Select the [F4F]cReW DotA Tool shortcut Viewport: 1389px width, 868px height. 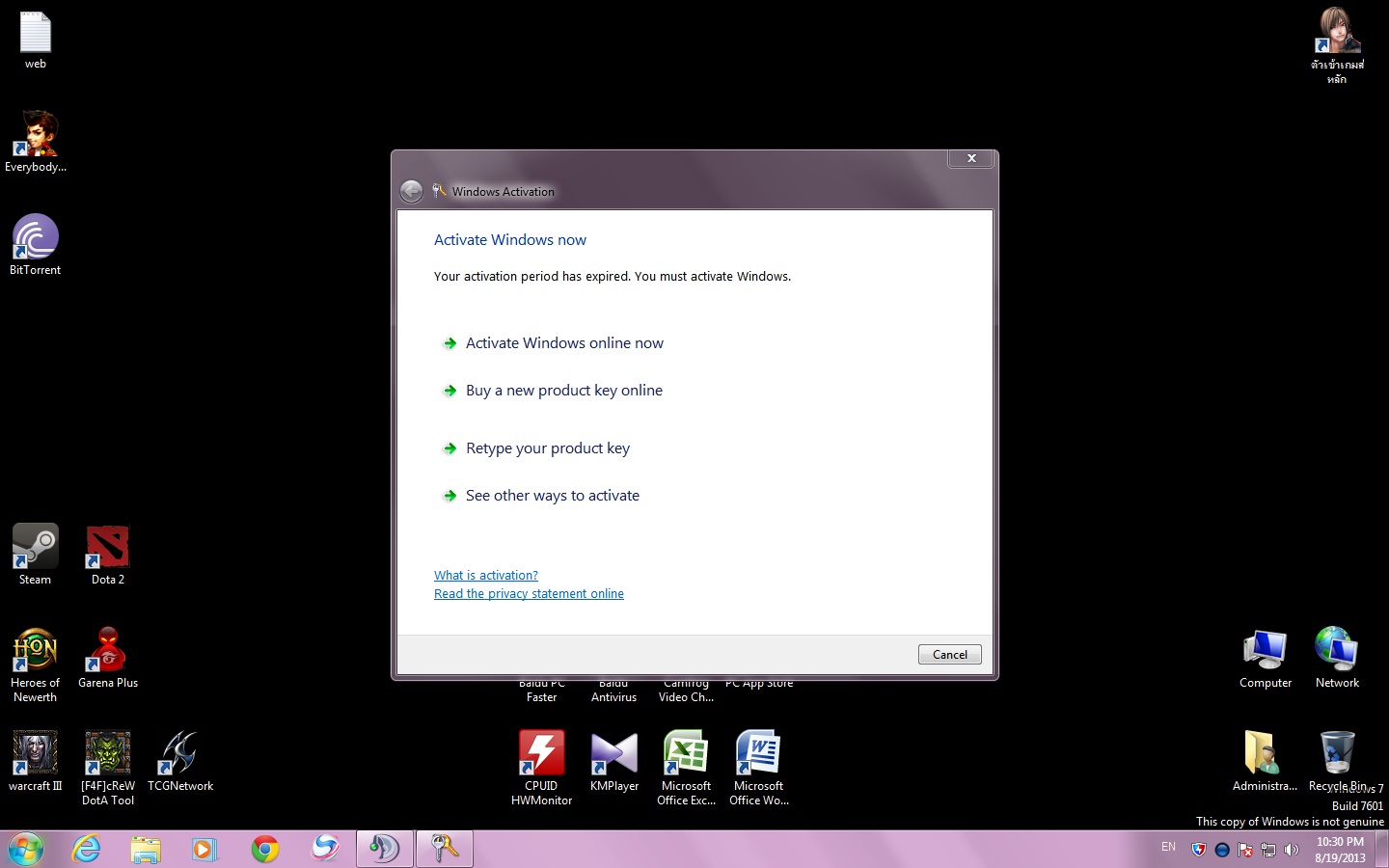(x=108, y=769)
